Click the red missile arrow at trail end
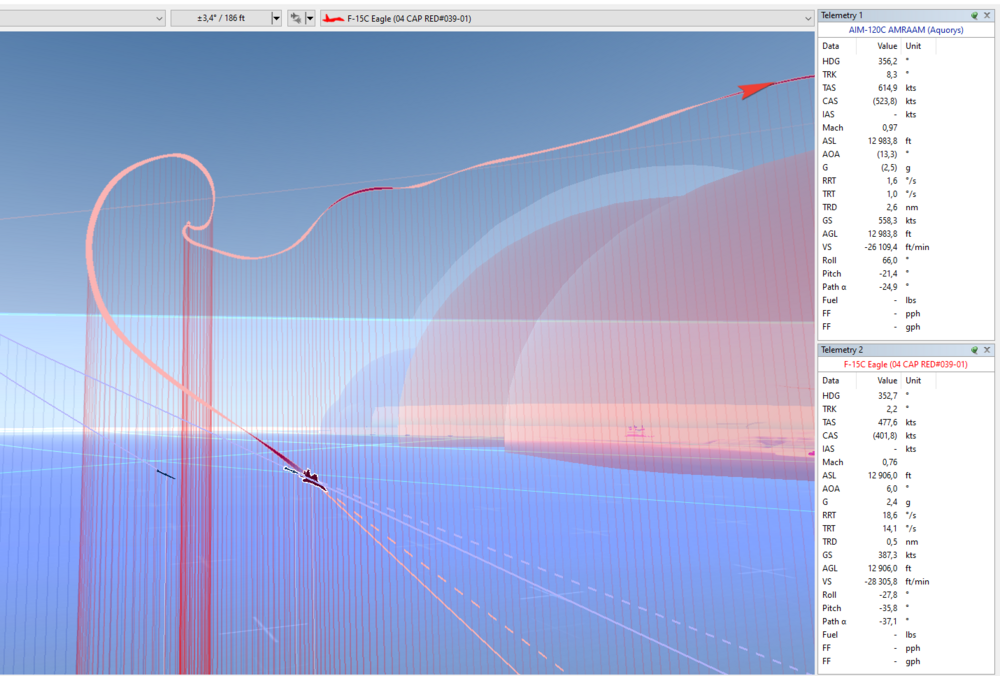 (756, 89)
